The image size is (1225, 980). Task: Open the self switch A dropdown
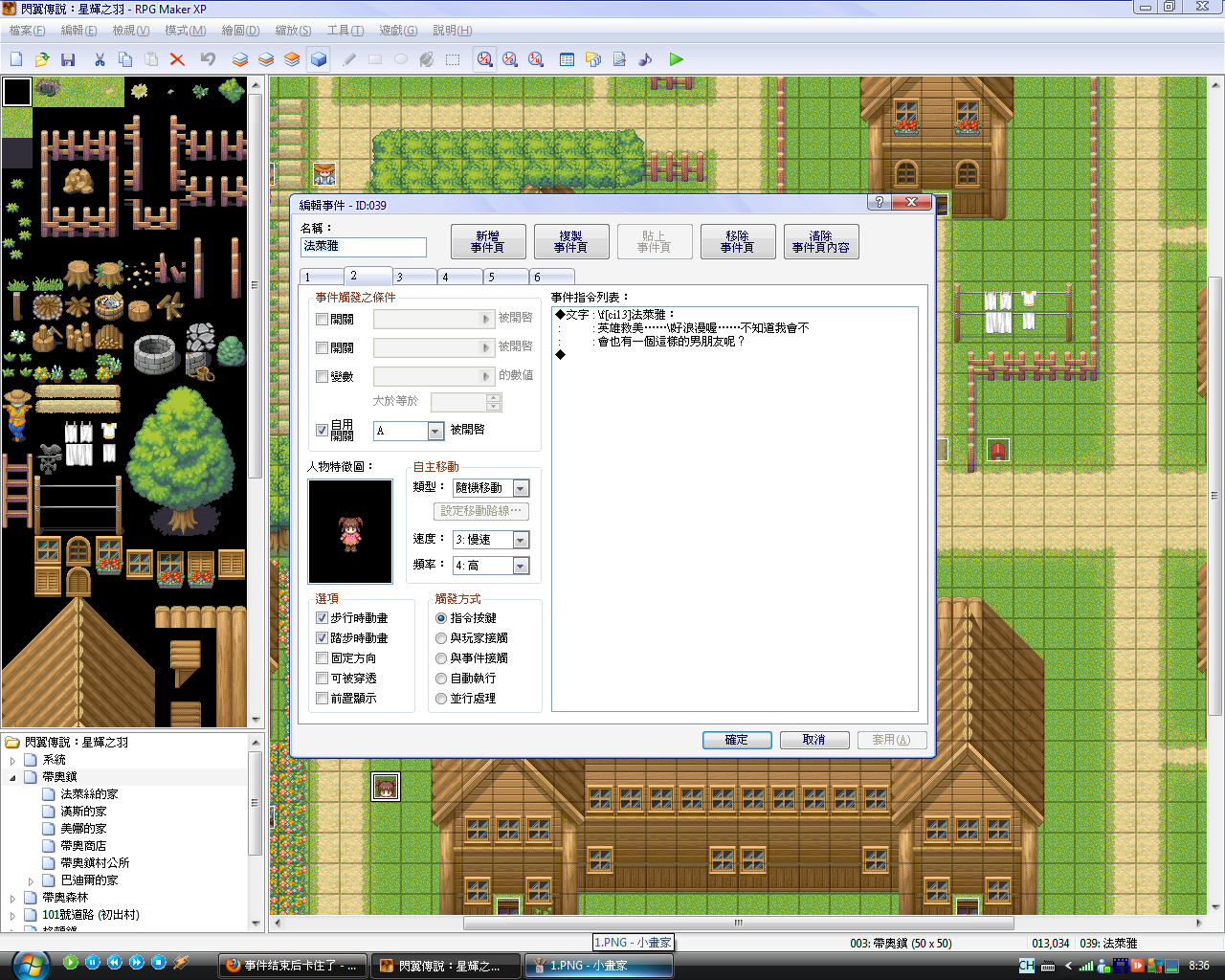435,432
